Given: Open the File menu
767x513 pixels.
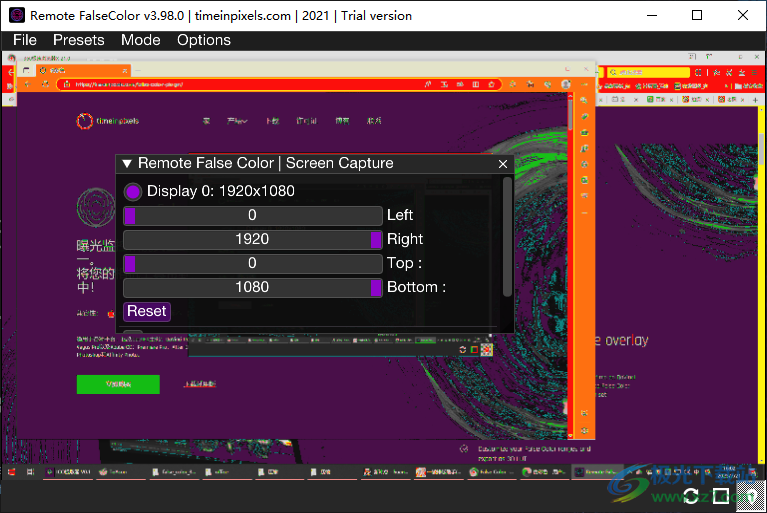Looking at the screenshot, I should coord(24,40).
